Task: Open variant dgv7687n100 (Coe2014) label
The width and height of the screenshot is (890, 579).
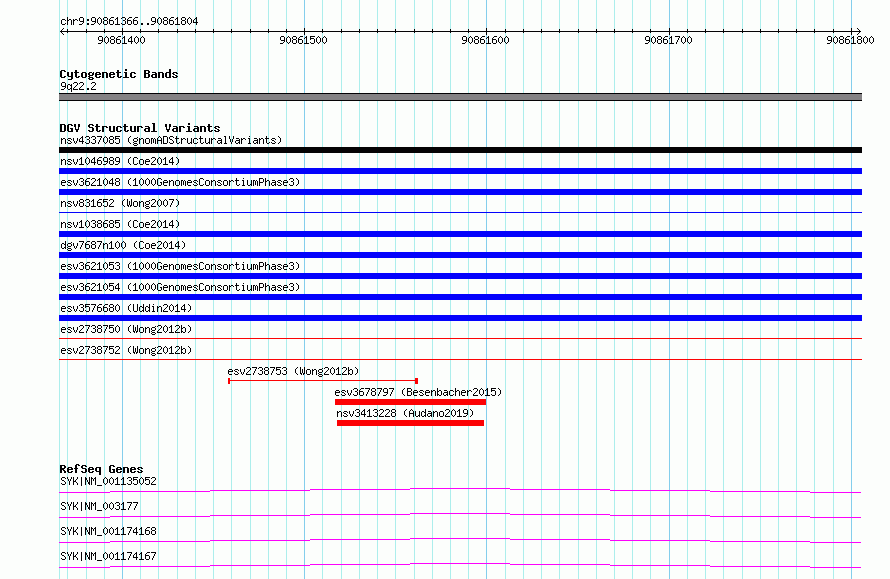Action: click(123, 245)
